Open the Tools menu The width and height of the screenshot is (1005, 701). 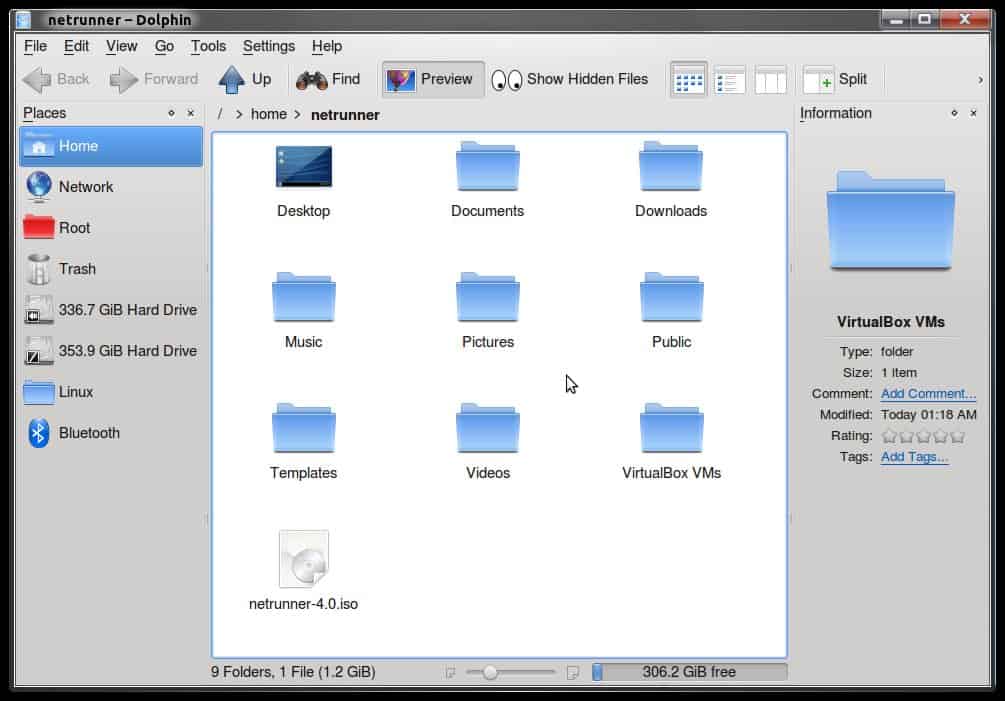208,46
